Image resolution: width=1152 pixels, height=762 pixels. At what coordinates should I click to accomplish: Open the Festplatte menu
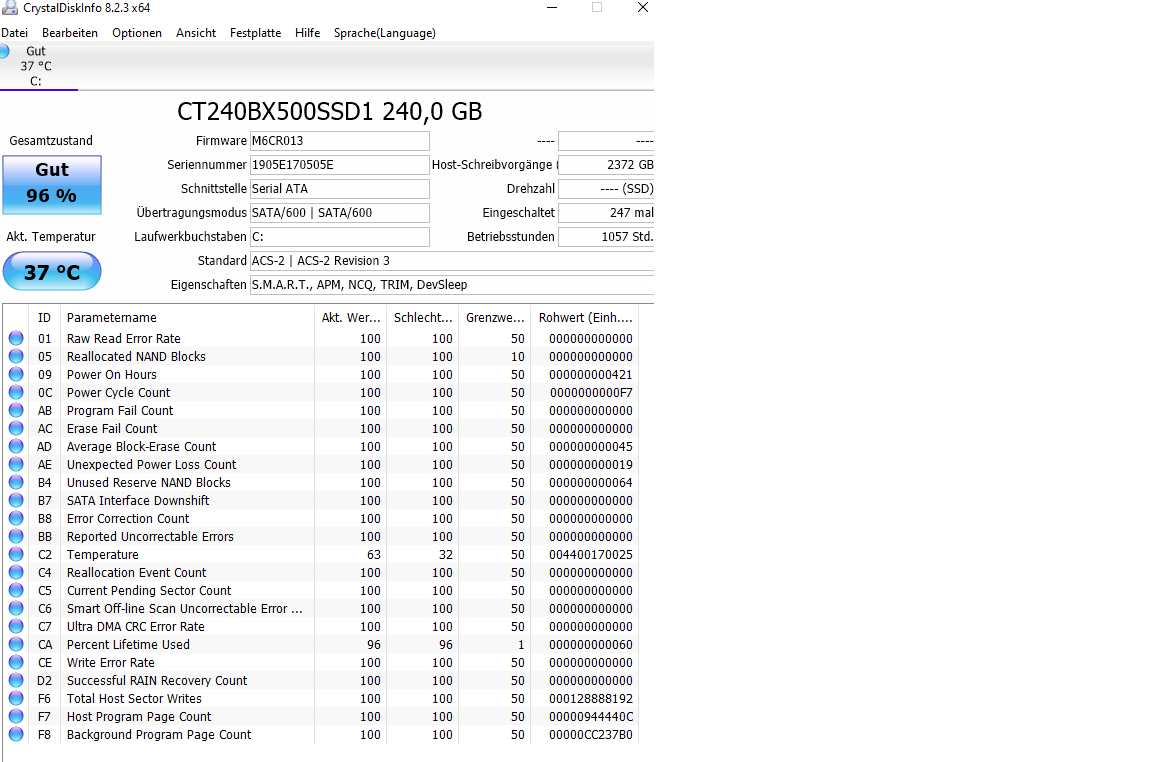click(255, 33)
